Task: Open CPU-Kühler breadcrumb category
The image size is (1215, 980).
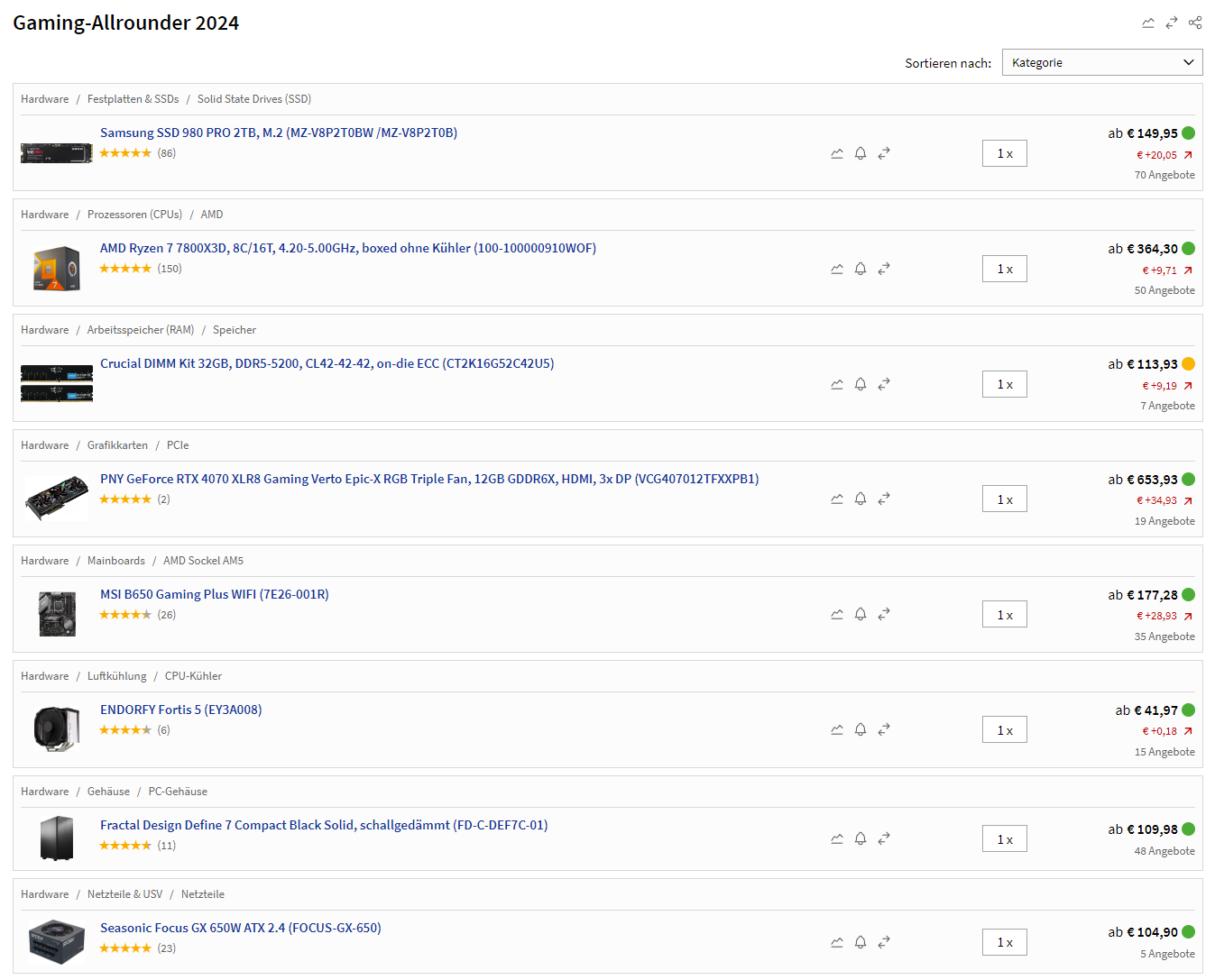Action: tap(193, 676)
